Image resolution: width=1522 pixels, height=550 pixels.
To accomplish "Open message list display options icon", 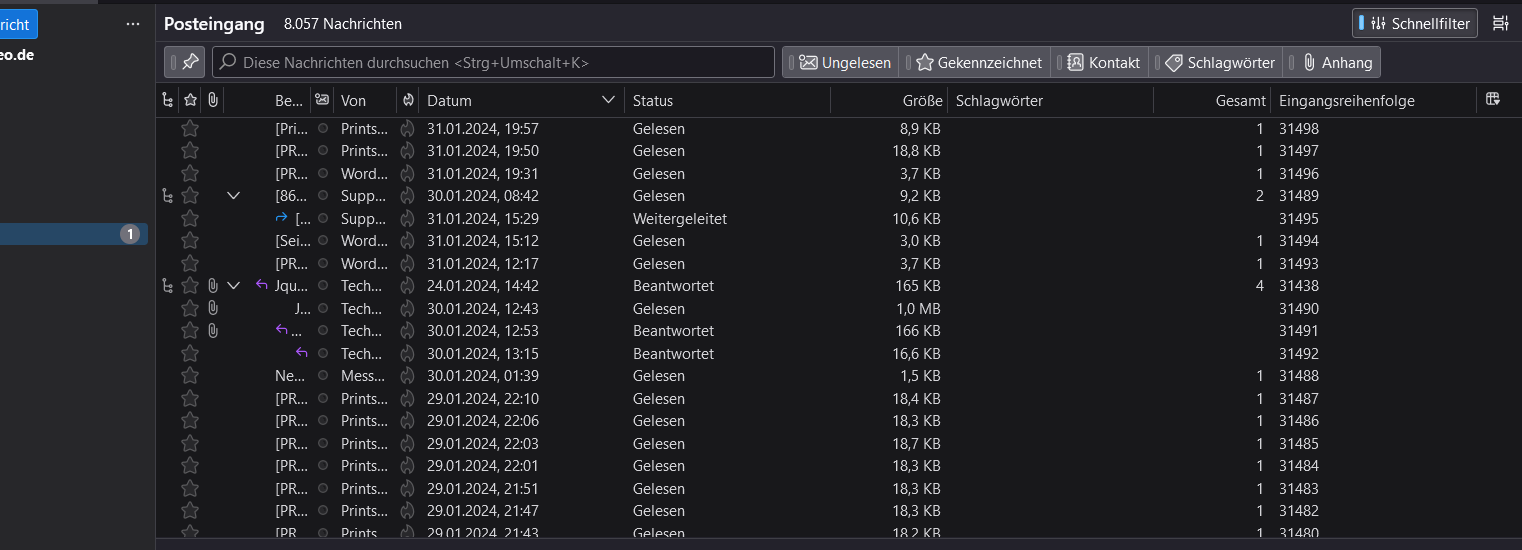I will click(x=1500, y=23).
